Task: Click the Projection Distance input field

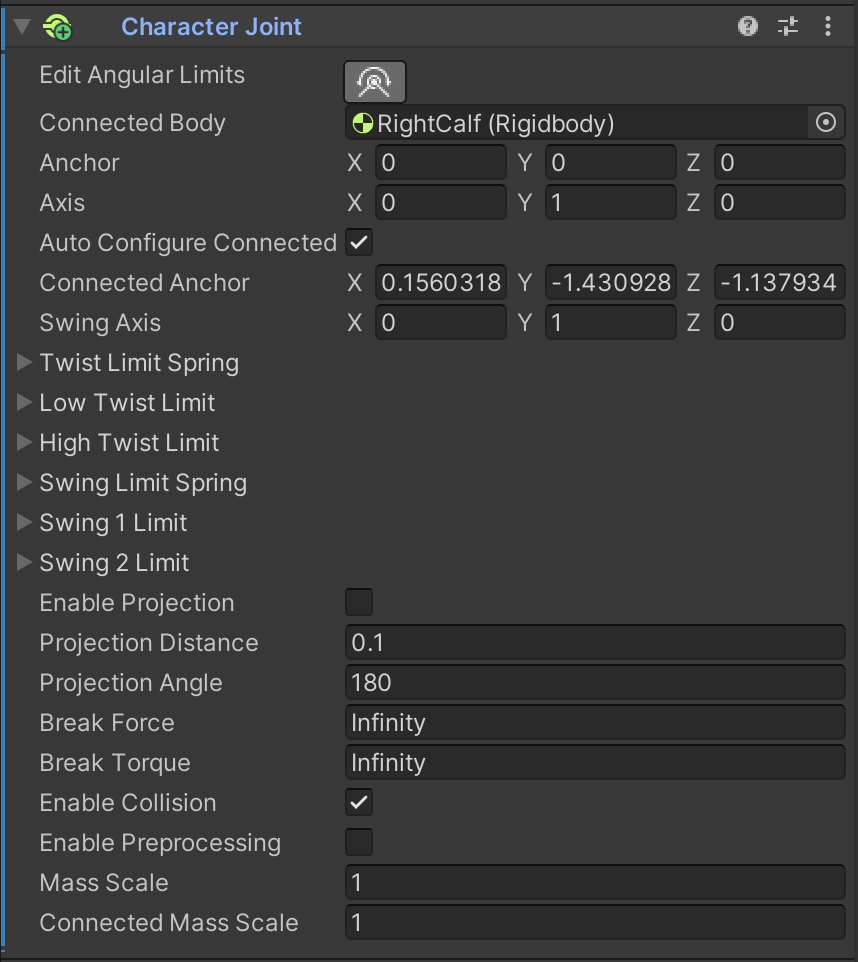Action: click(x=595, y=643)
